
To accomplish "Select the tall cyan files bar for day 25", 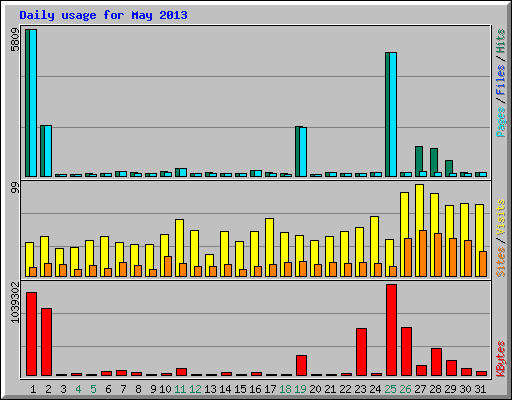I will click(393, 114).
